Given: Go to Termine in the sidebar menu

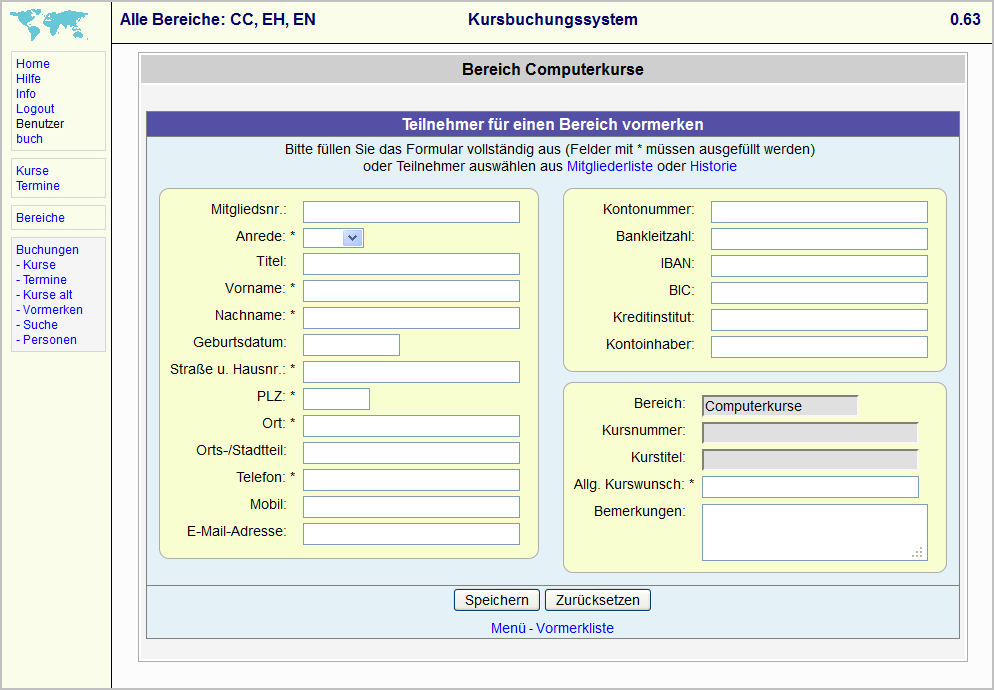Looking at the screenshot, I should [38, 186].
